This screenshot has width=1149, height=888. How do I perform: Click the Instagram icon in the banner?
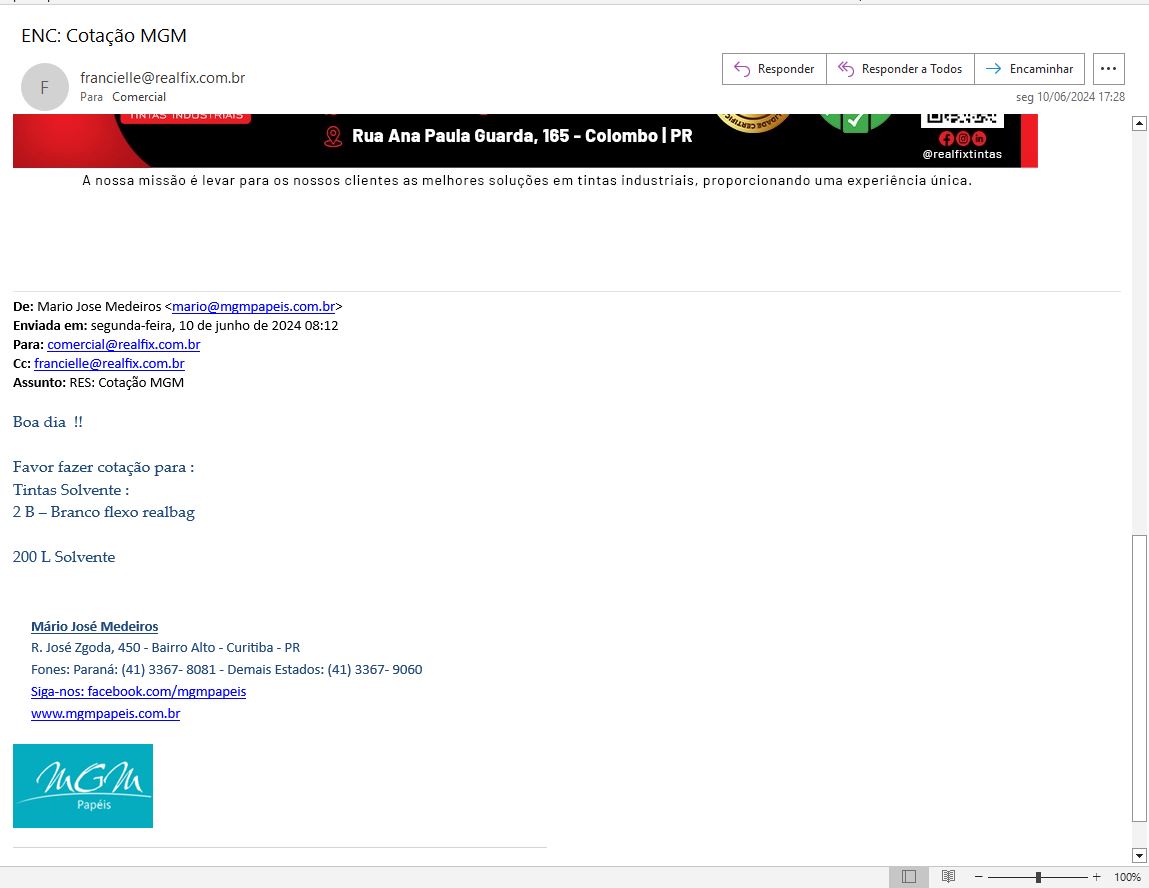click(x=962, y=139)
